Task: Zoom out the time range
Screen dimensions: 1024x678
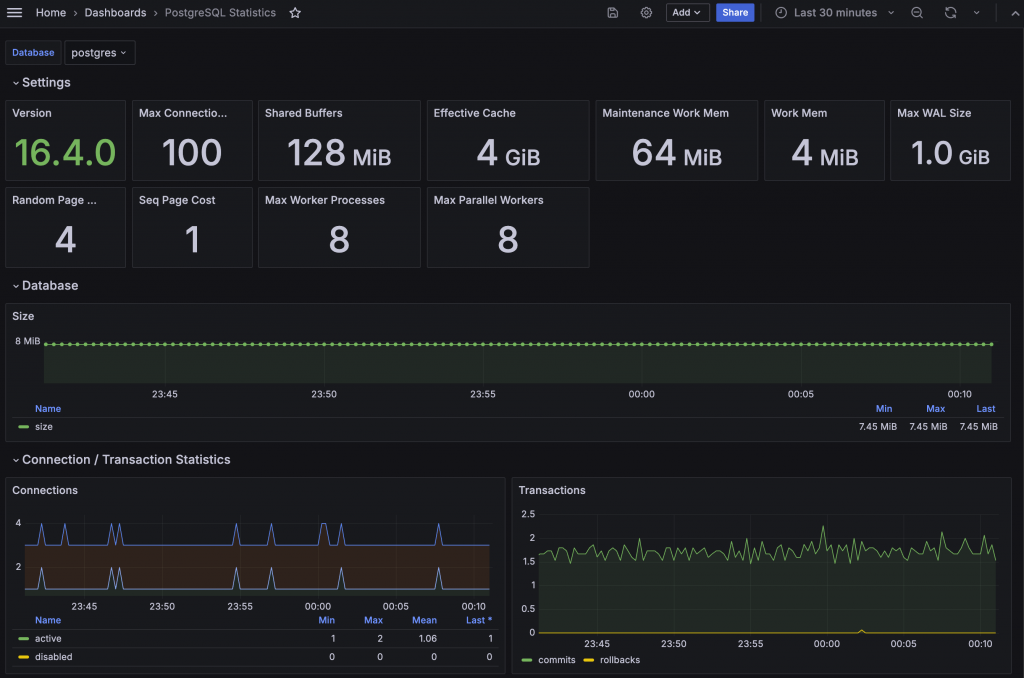Action: click(917, 13)
